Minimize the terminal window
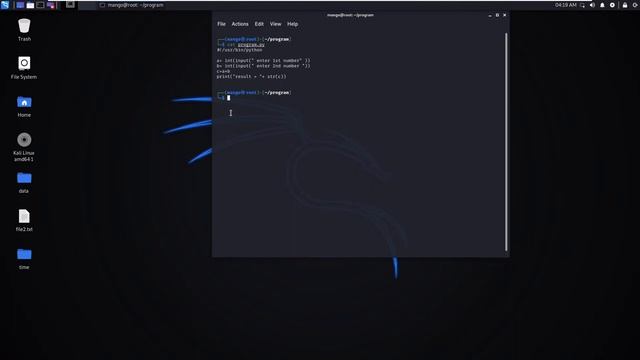 (x=490, y=15)
